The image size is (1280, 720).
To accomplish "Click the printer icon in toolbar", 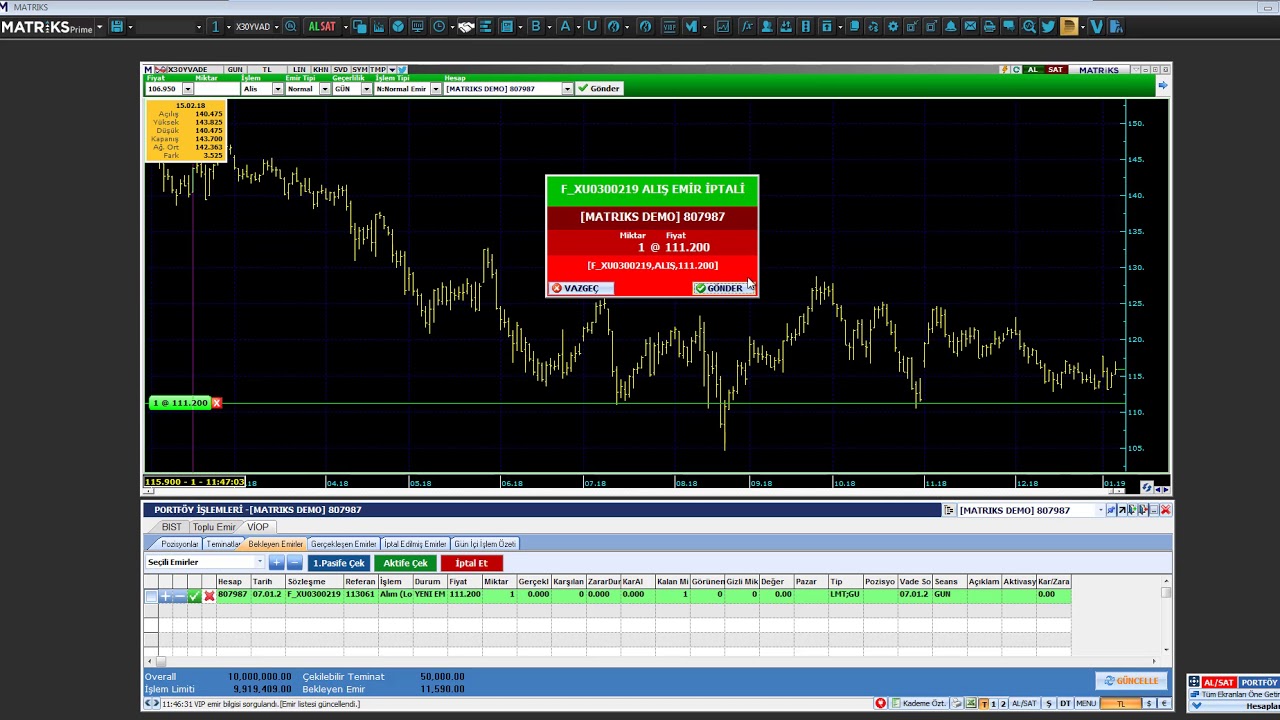I will [990, 27].
